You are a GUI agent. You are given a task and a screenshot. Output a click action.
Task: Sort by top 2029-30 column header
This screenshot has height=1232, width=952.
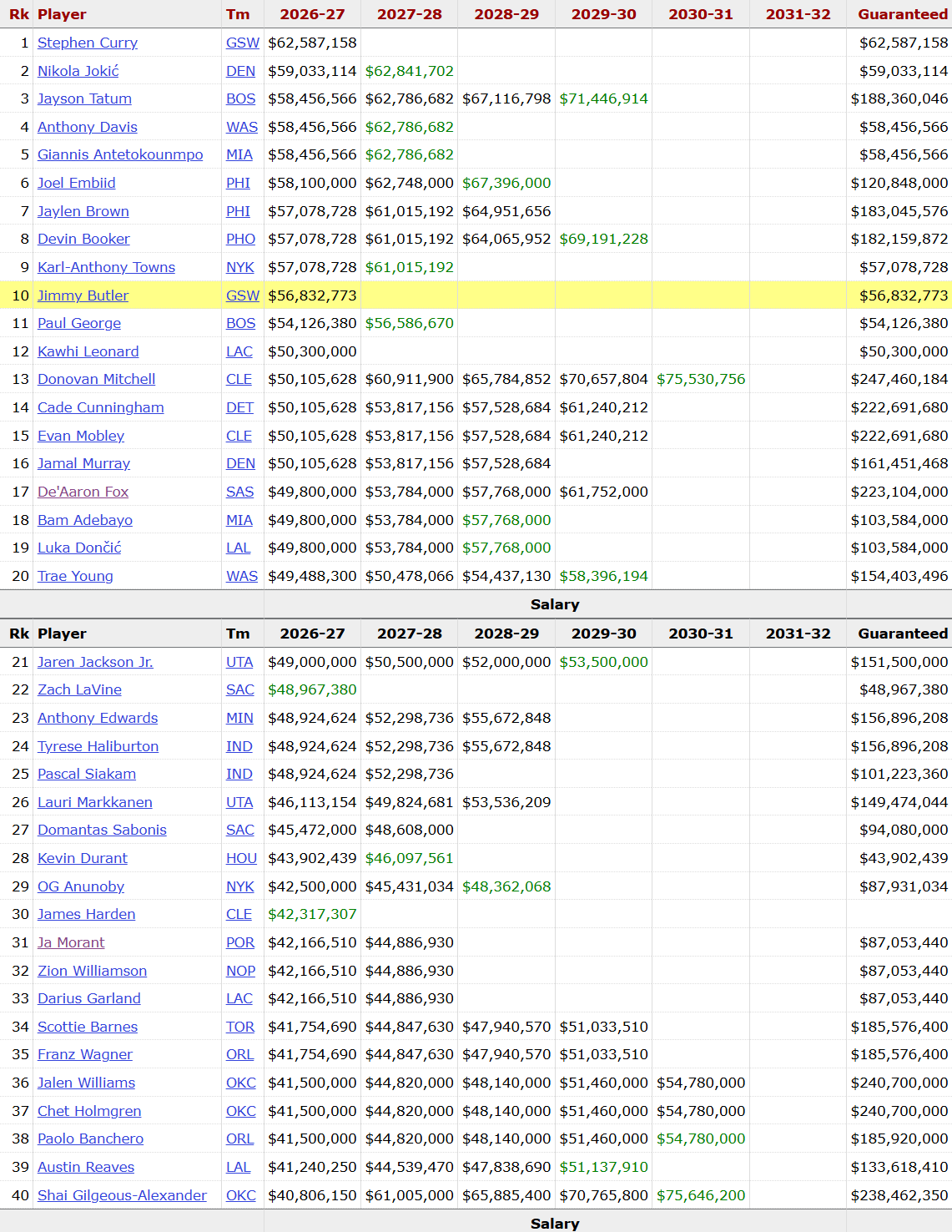pyautogui.click(x=603, y=14)
